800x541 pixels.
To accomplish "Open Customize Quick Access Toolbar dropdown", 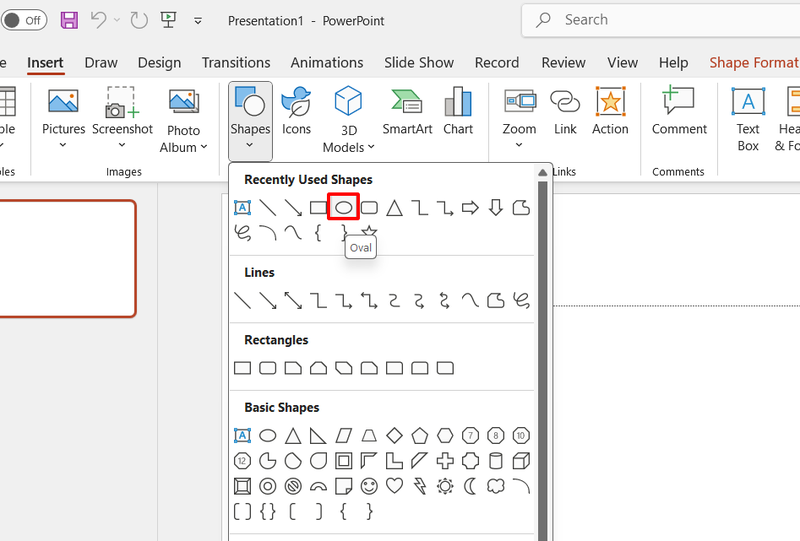I will pos(198,21).
